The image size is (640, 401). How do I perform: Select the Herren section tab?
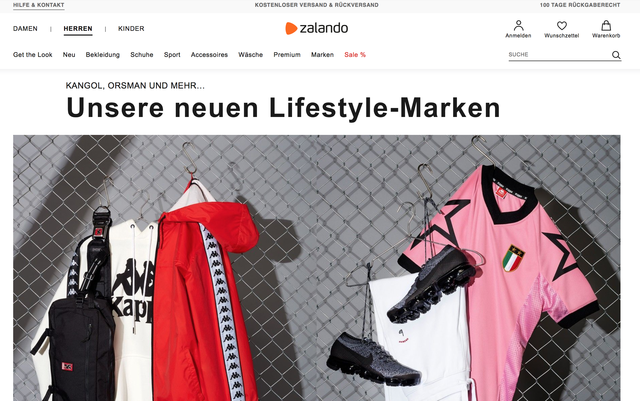(x=78, y=29)
